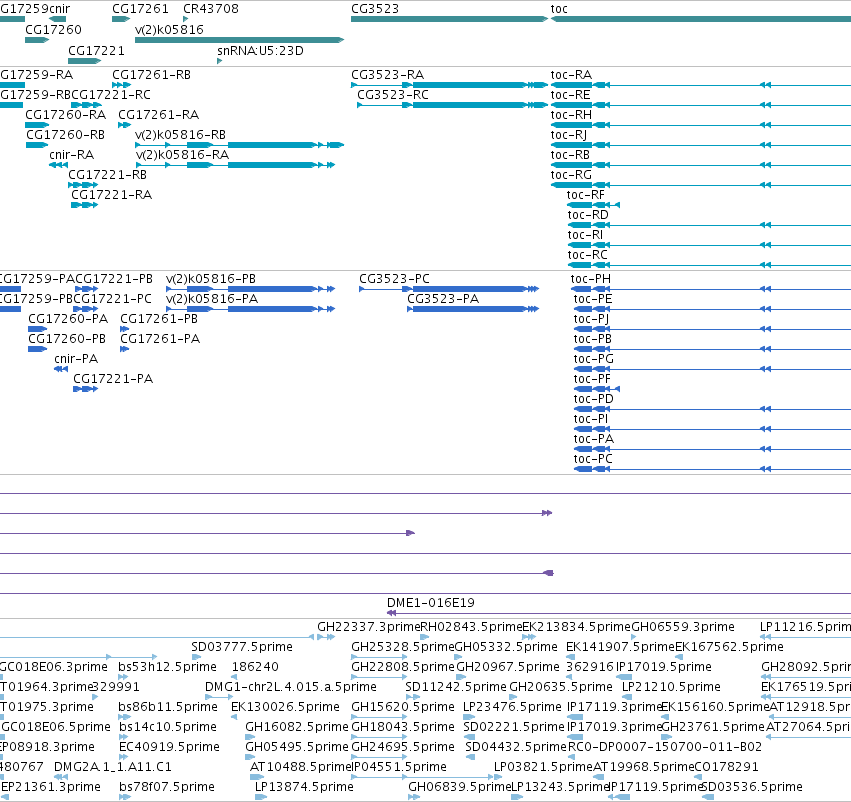Click the CG3523-PA protein feature bar
The image size is (851, 802).
[473, 309]
